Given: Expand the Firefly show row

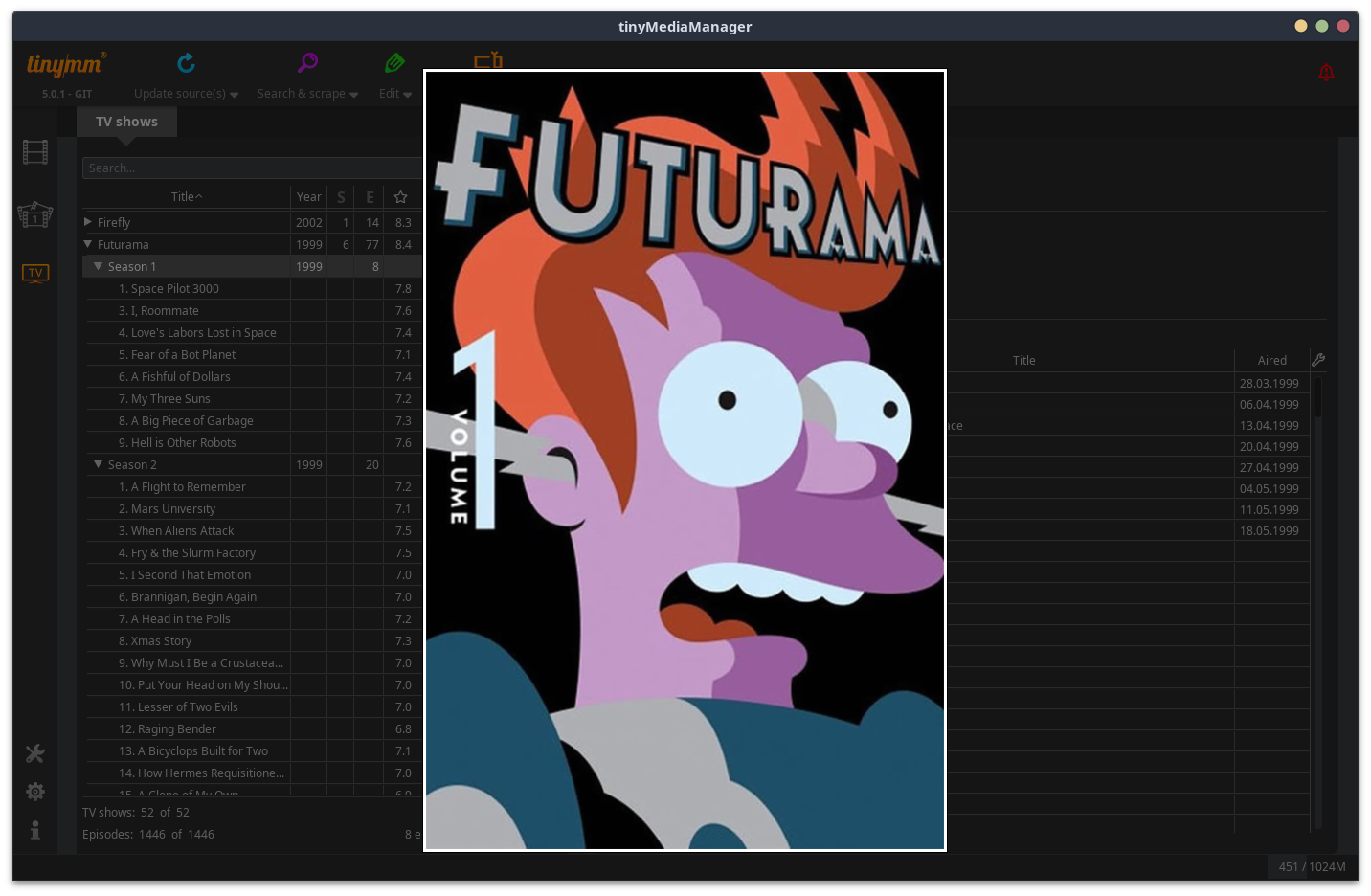Looking at the screenshot, I should [x=88, y=222].
